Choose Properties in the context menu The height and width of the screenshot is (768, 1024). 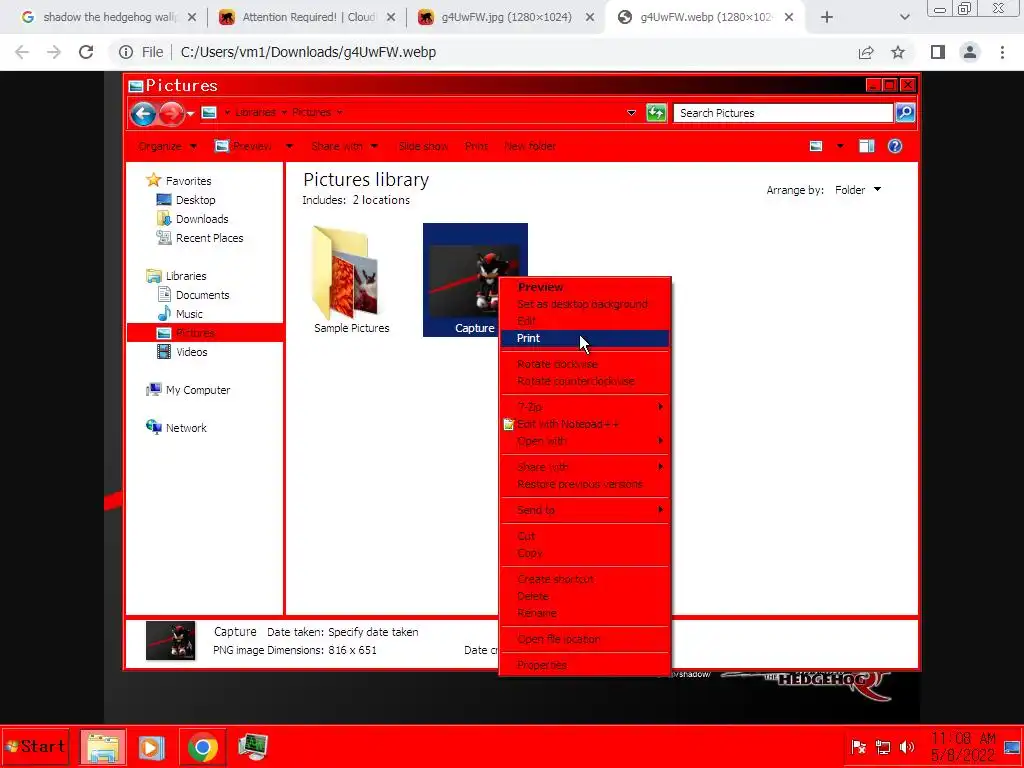click(584, 665)
